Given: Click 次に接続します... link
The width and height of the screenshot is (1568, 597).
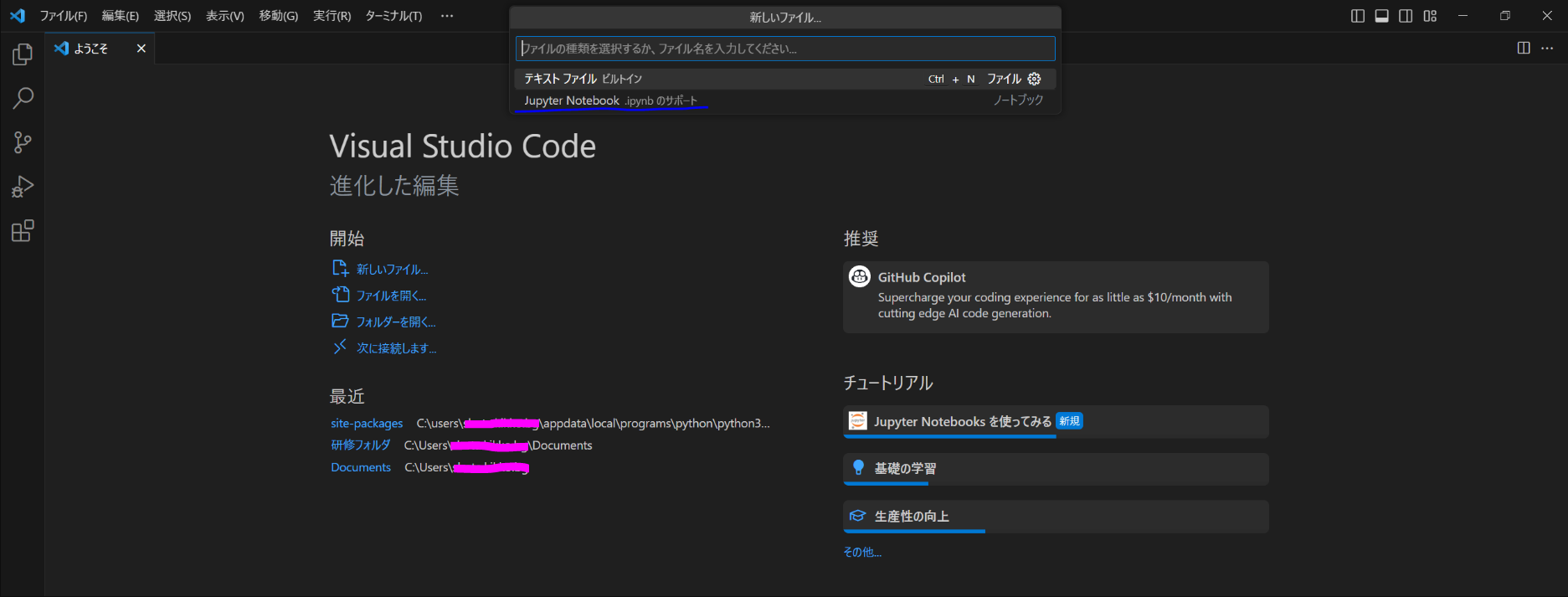Looking at the screenshot, I should coord(397,348).
